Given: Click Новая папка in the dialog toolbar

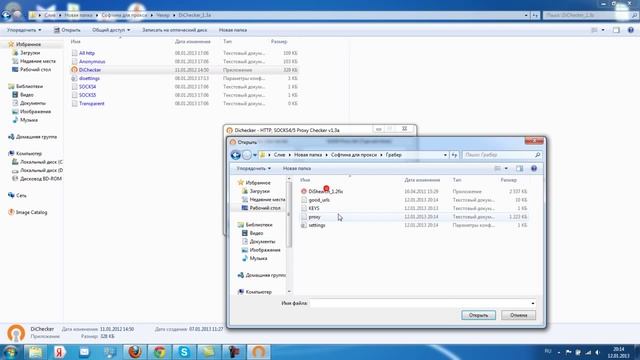Looking at the screenshot, I should coord(297,169).
